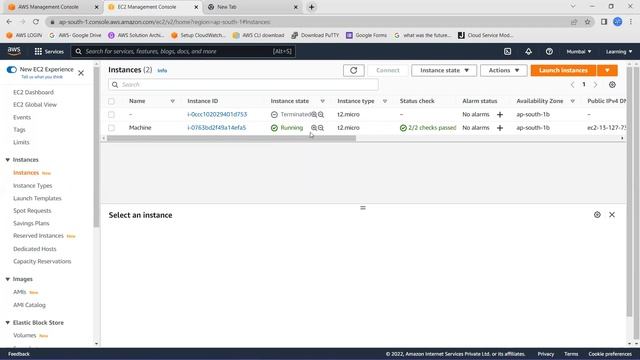Screen dimensions: 640x360
Task: Click zoom-out icon on the Running row
Action: [x=321, y=128]
